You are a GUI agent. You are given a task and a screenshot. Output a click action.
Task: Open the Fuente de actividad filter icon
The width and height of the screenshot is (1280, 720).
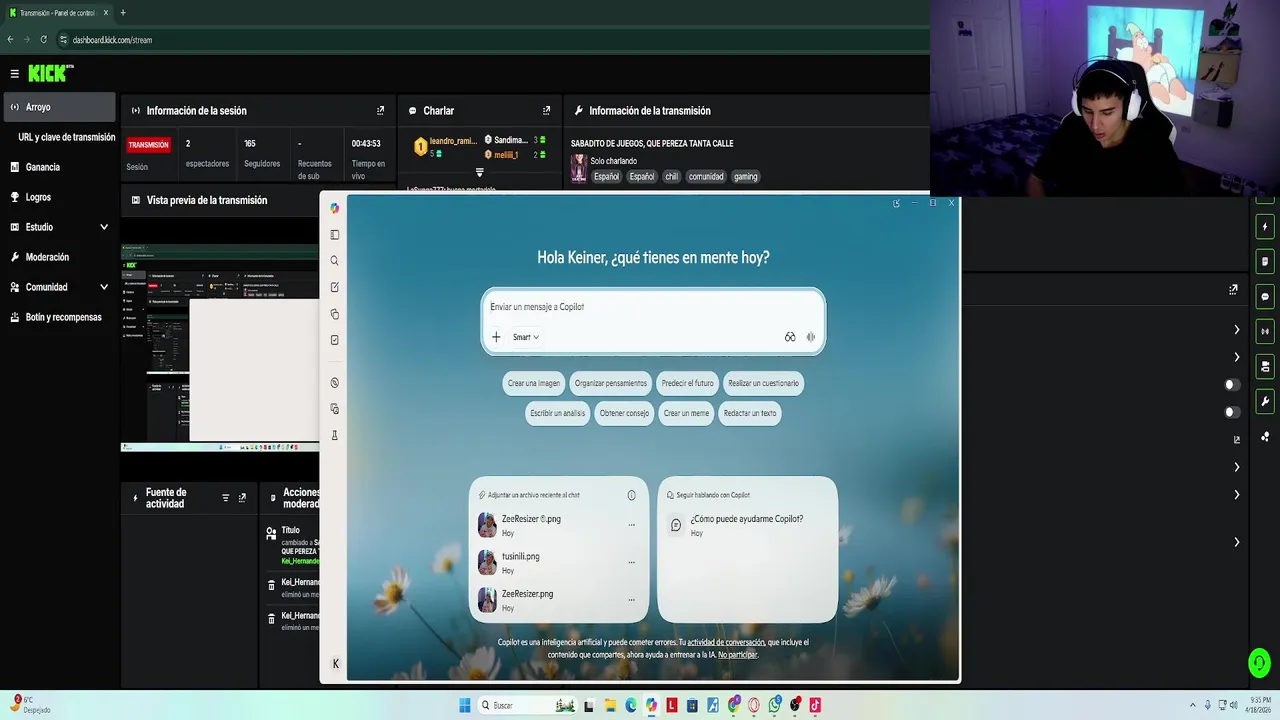225,498
